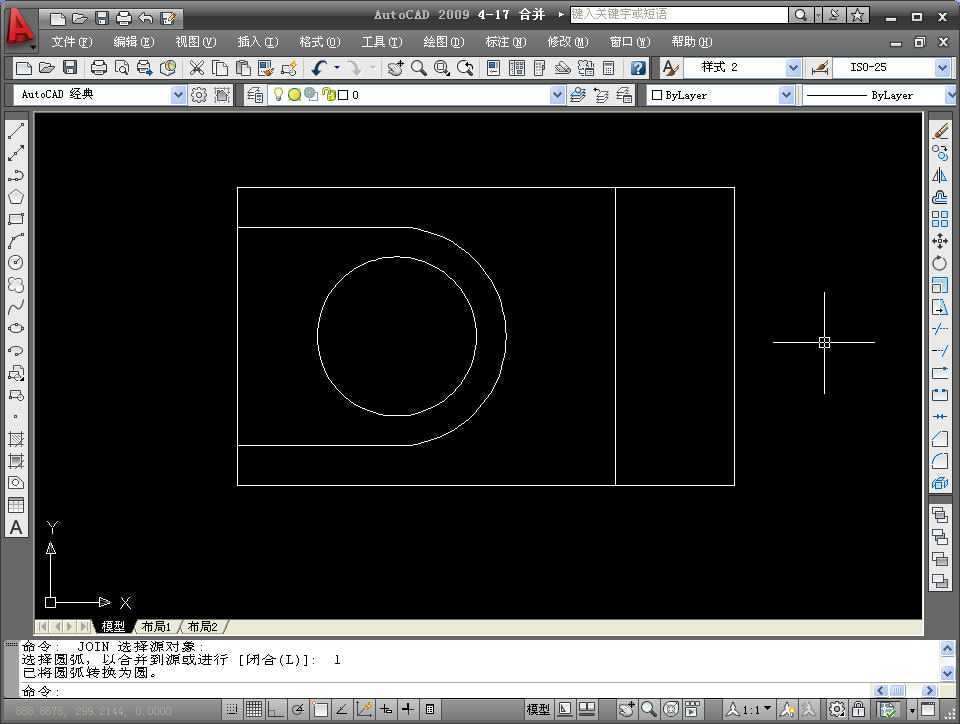The image size is (960, 724).
Task: Click the Array tool
Action: pos(940,219)
